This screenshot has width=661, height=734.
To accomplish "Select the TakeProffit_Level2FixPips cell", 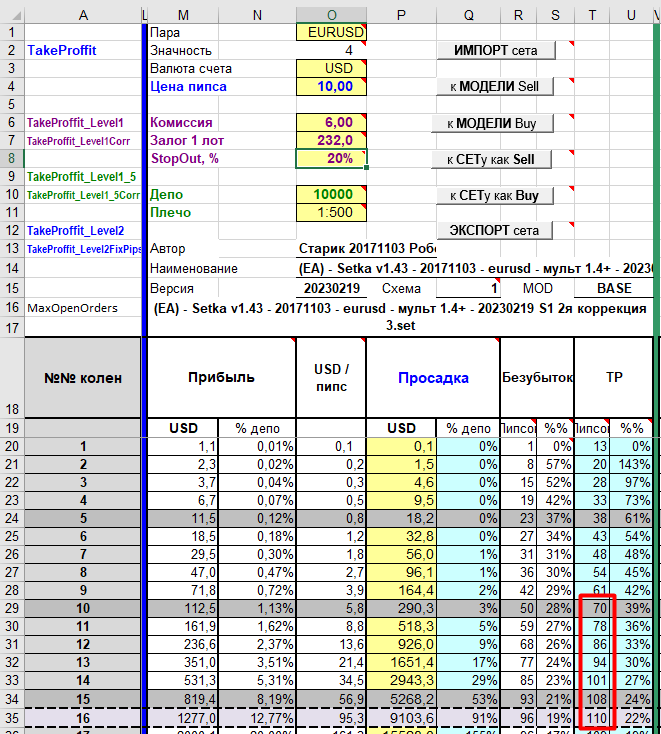I will 83,249.
